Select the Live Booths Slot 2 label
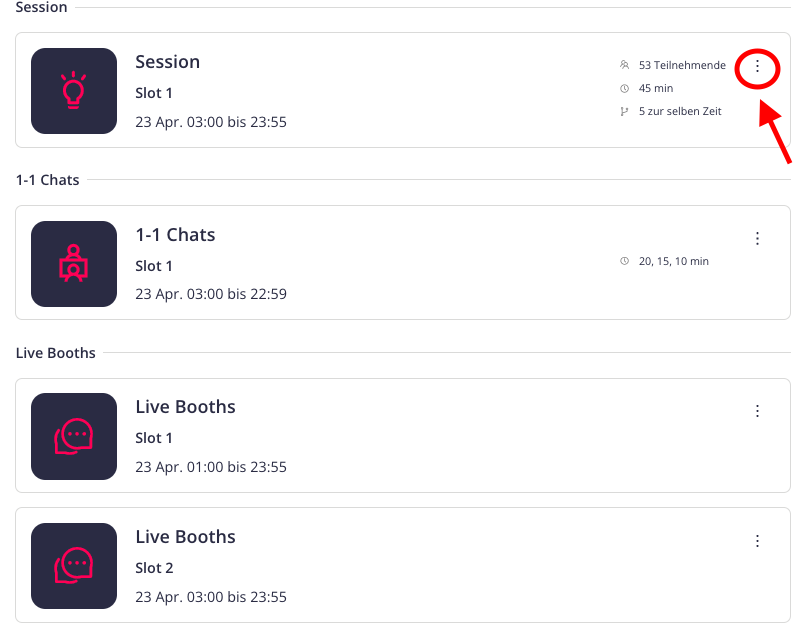 point(154,568)
